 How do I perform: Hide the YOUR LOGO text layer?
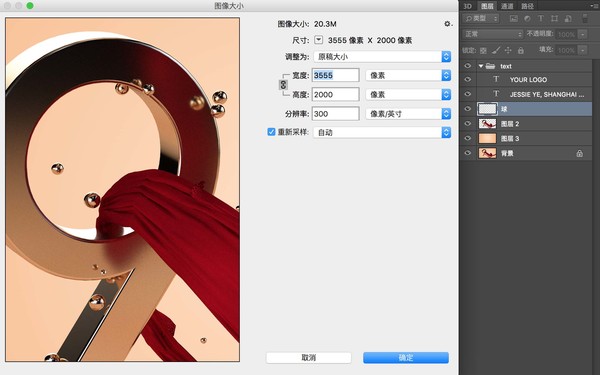468,79
